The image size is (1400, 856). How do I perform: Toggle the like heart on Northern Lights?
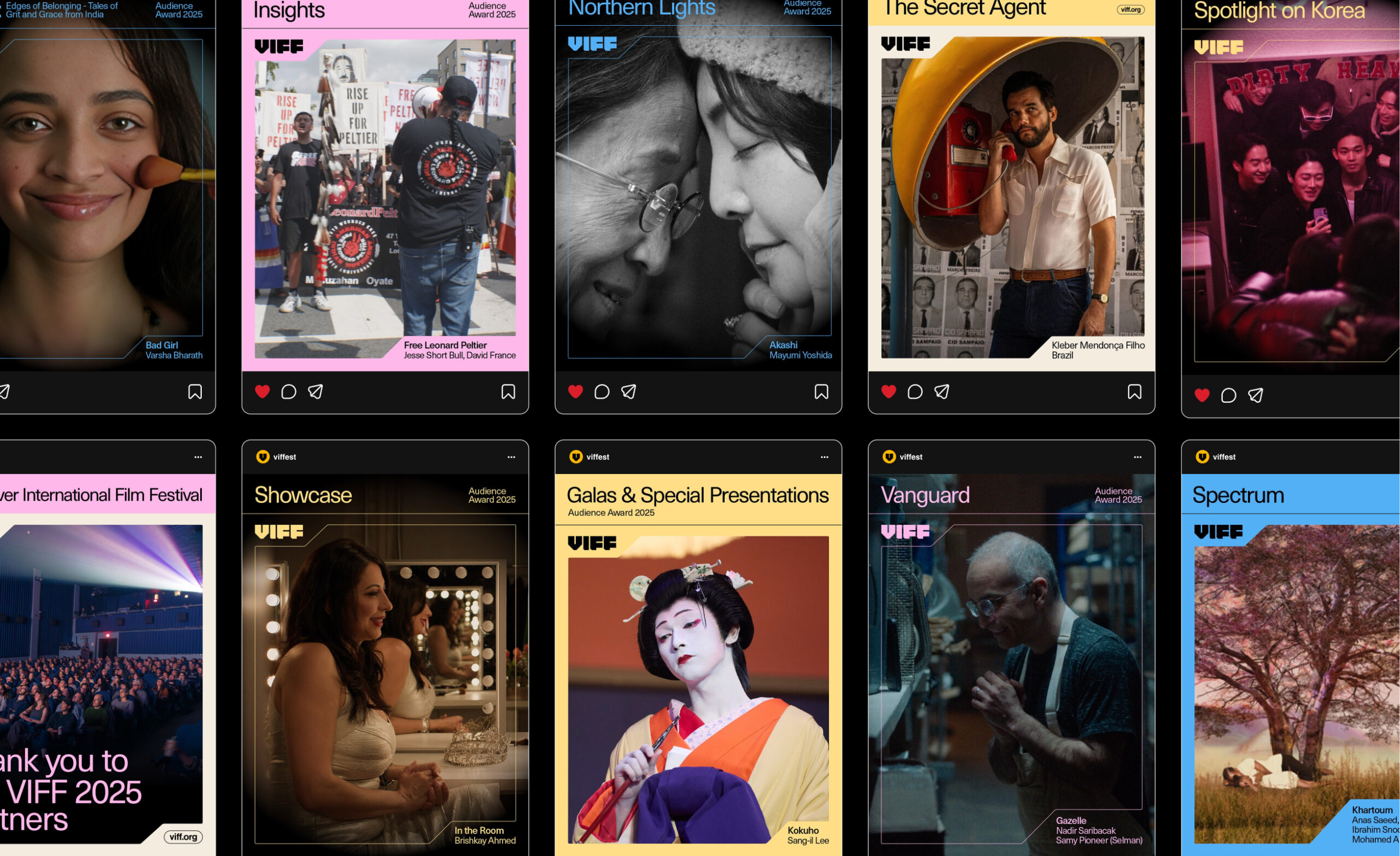click(574, 391)
